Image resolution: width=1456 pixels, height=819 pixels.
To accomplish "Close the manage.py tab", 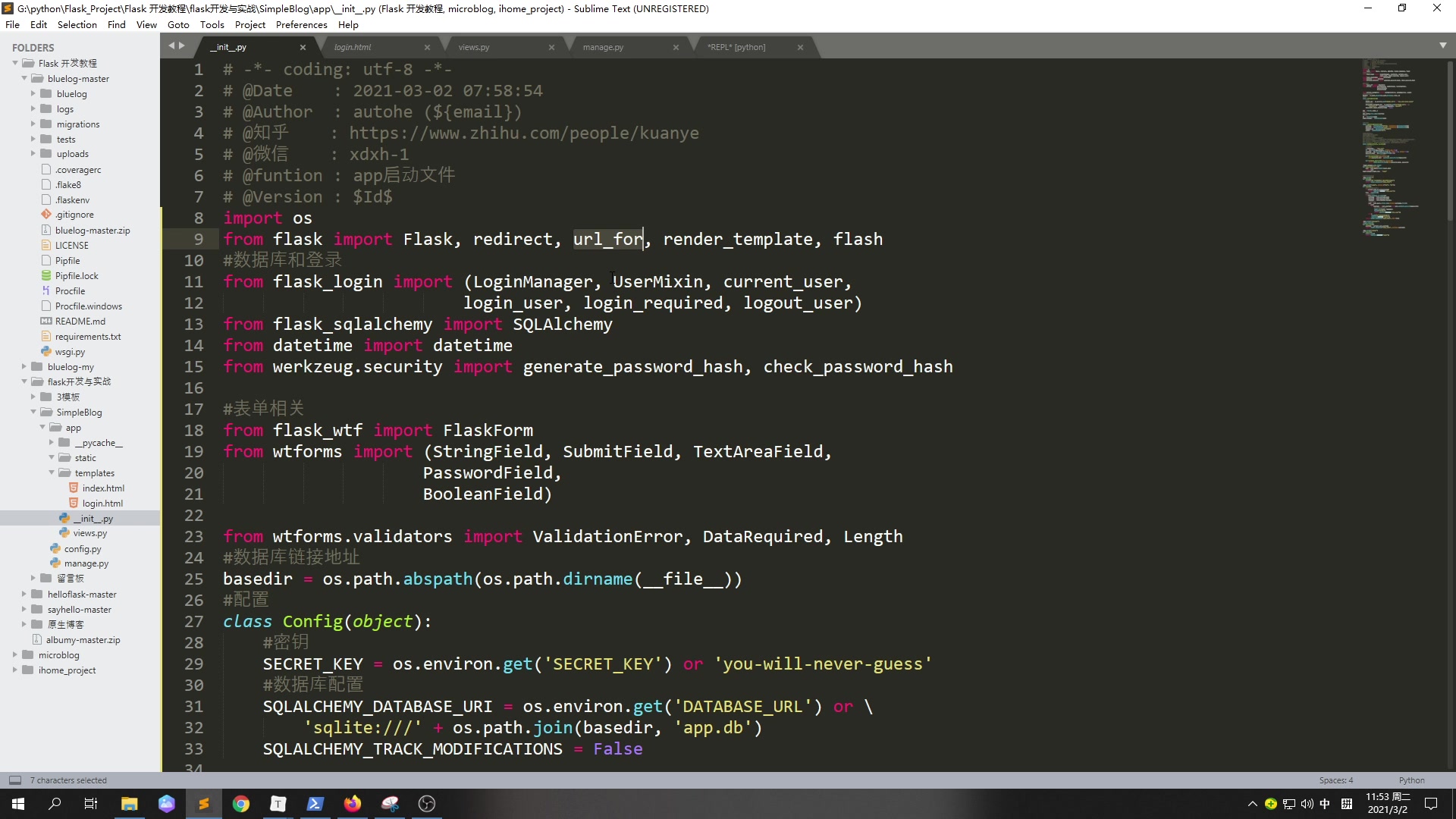I will [x=676, y=47].
